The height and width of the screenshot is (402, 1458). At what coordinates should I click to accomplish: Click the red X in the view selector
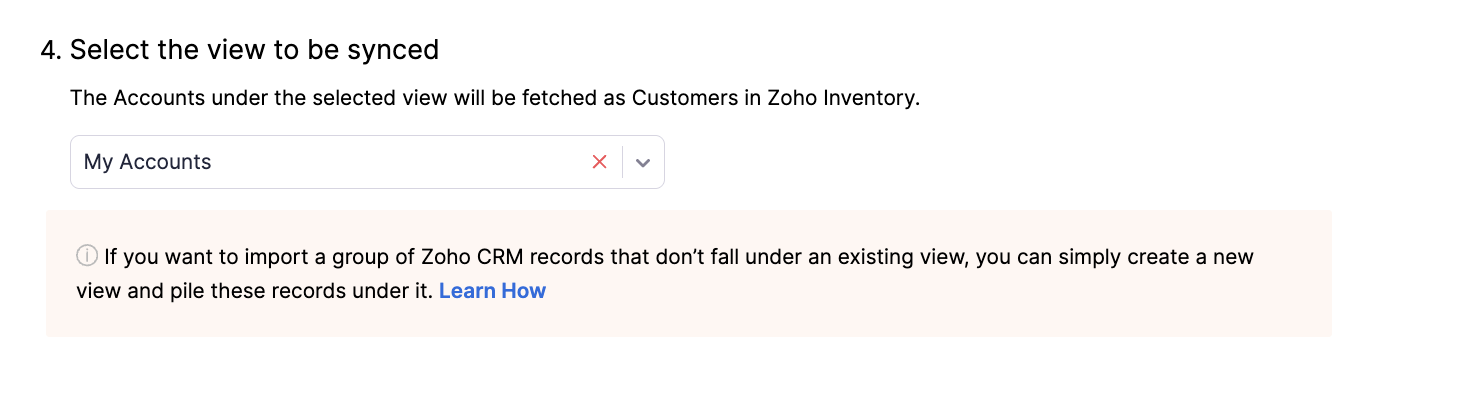(599, 162)
